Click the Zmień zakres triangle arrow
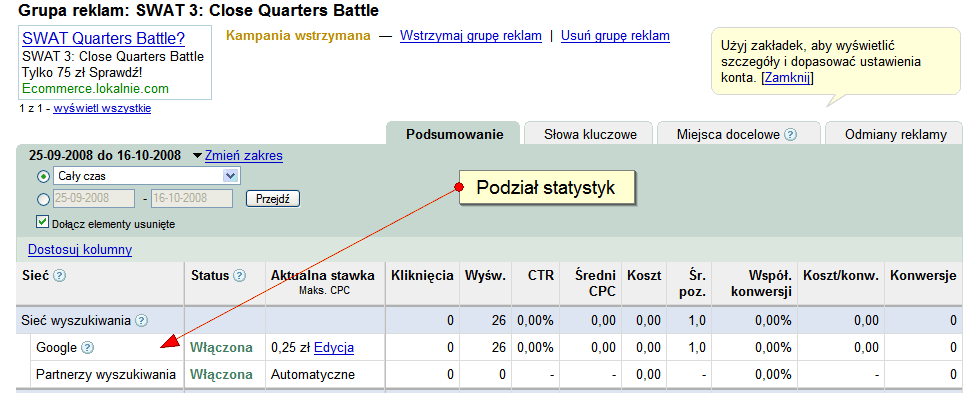This screenshot has width=975, height=393. [x=197, y=155]
